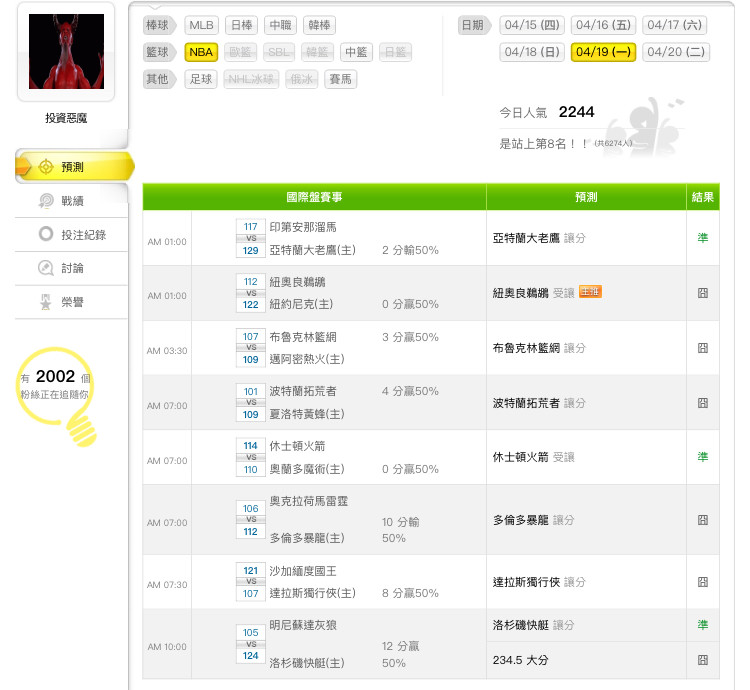Click the 其他 category label
Viewport: 750px width, 690px height.
coord(160,79)
